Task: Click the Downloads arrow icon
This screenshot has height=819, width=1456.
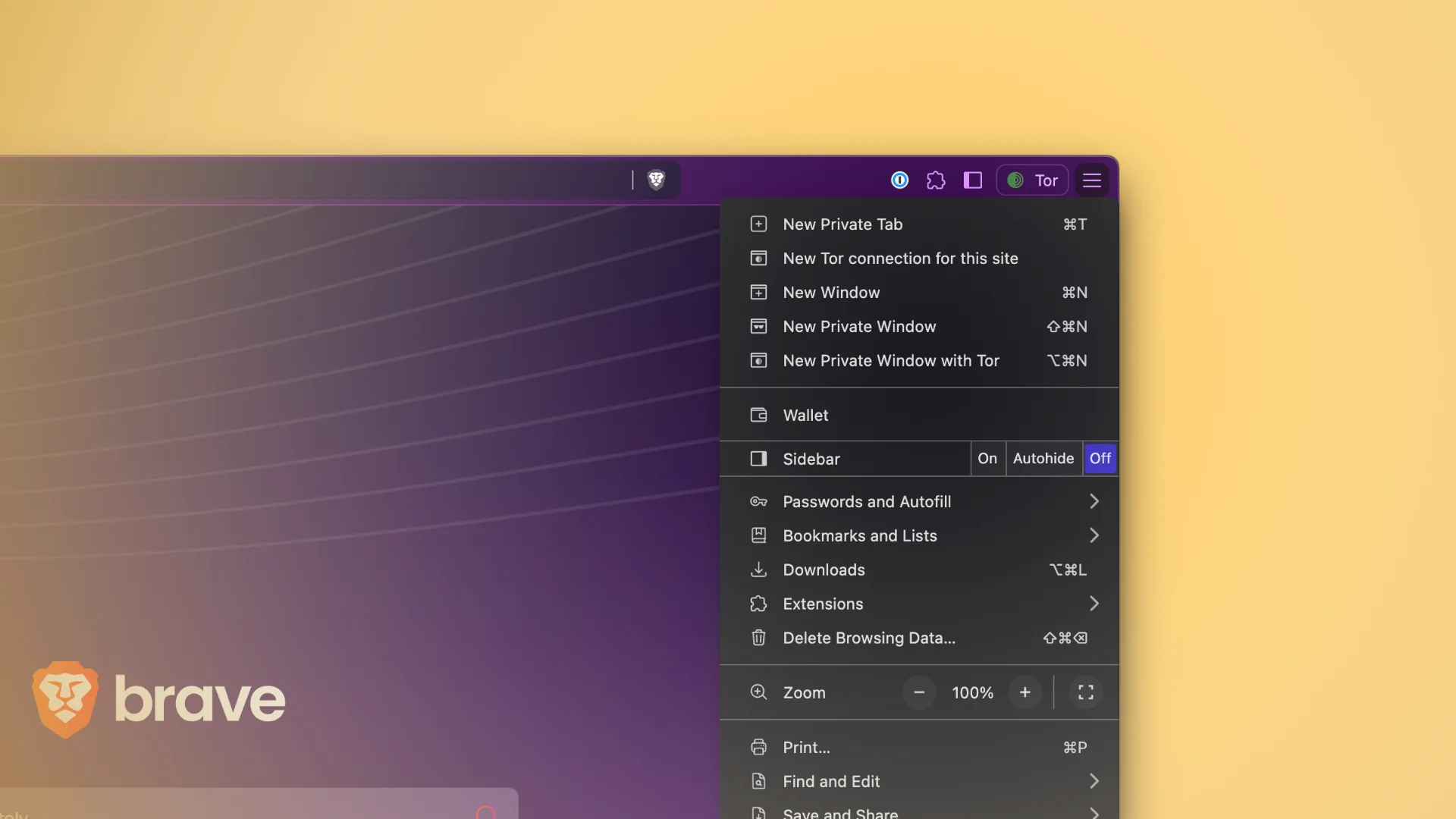Action: [758, 570]
